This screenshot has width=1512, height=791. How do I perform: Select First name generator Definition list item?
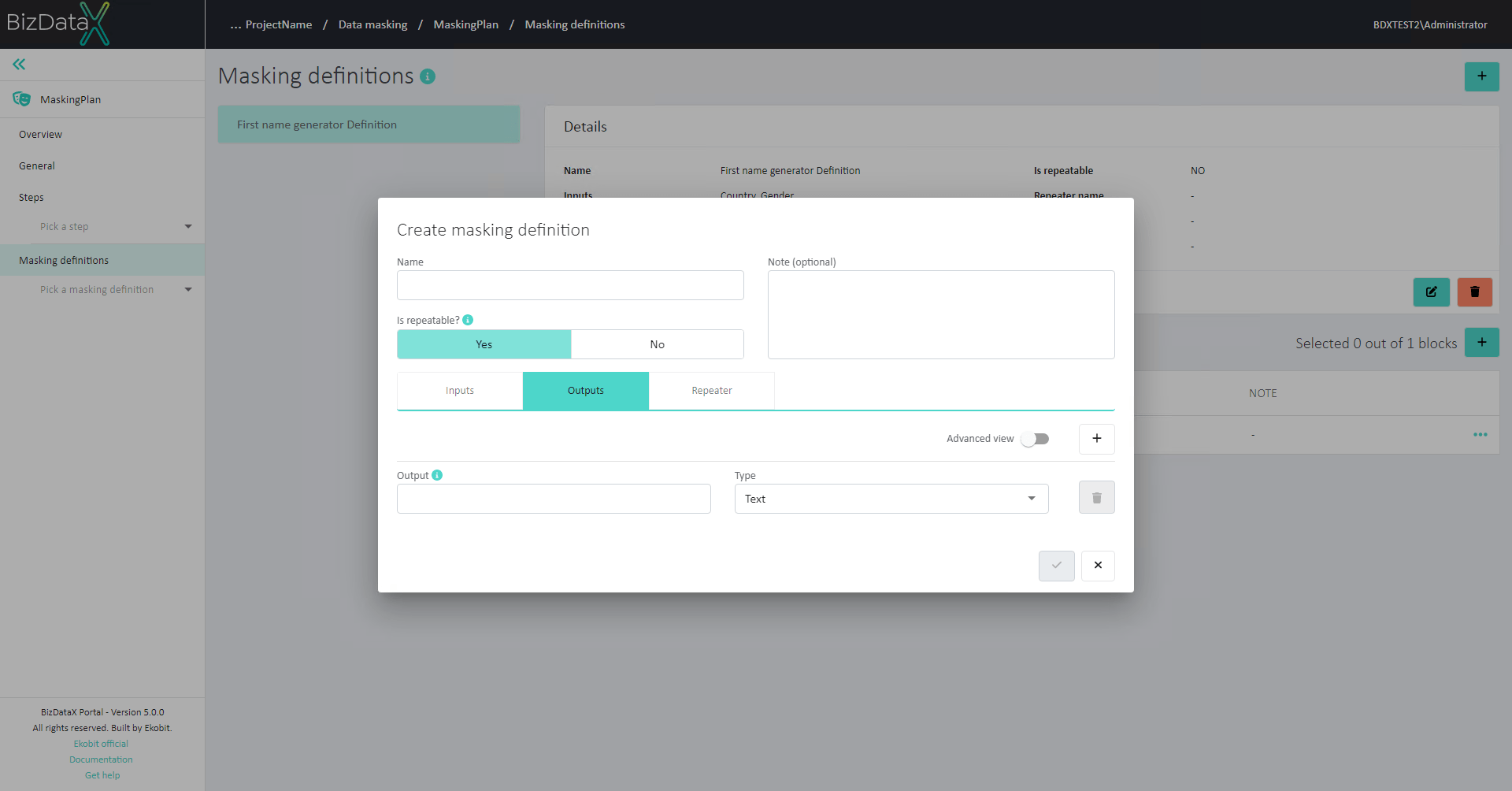(369, 124)
